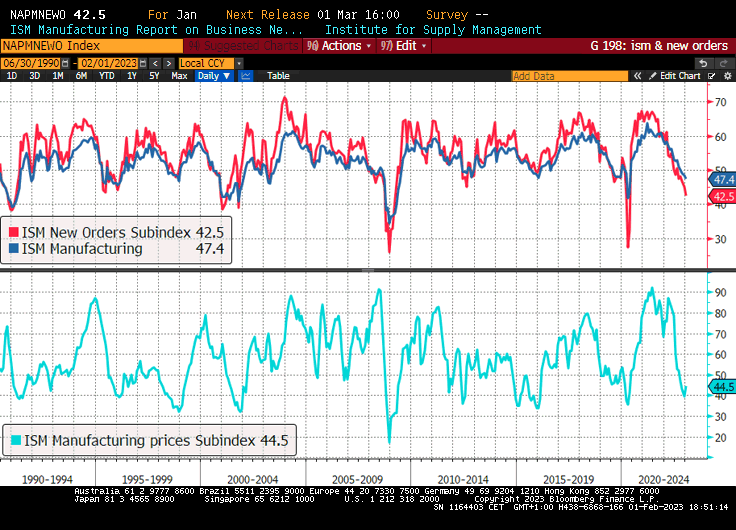Viewport: 736px width, 530px height.
Task: Click red ISM New Orders Subindex legend swatch
Action: 14,232
